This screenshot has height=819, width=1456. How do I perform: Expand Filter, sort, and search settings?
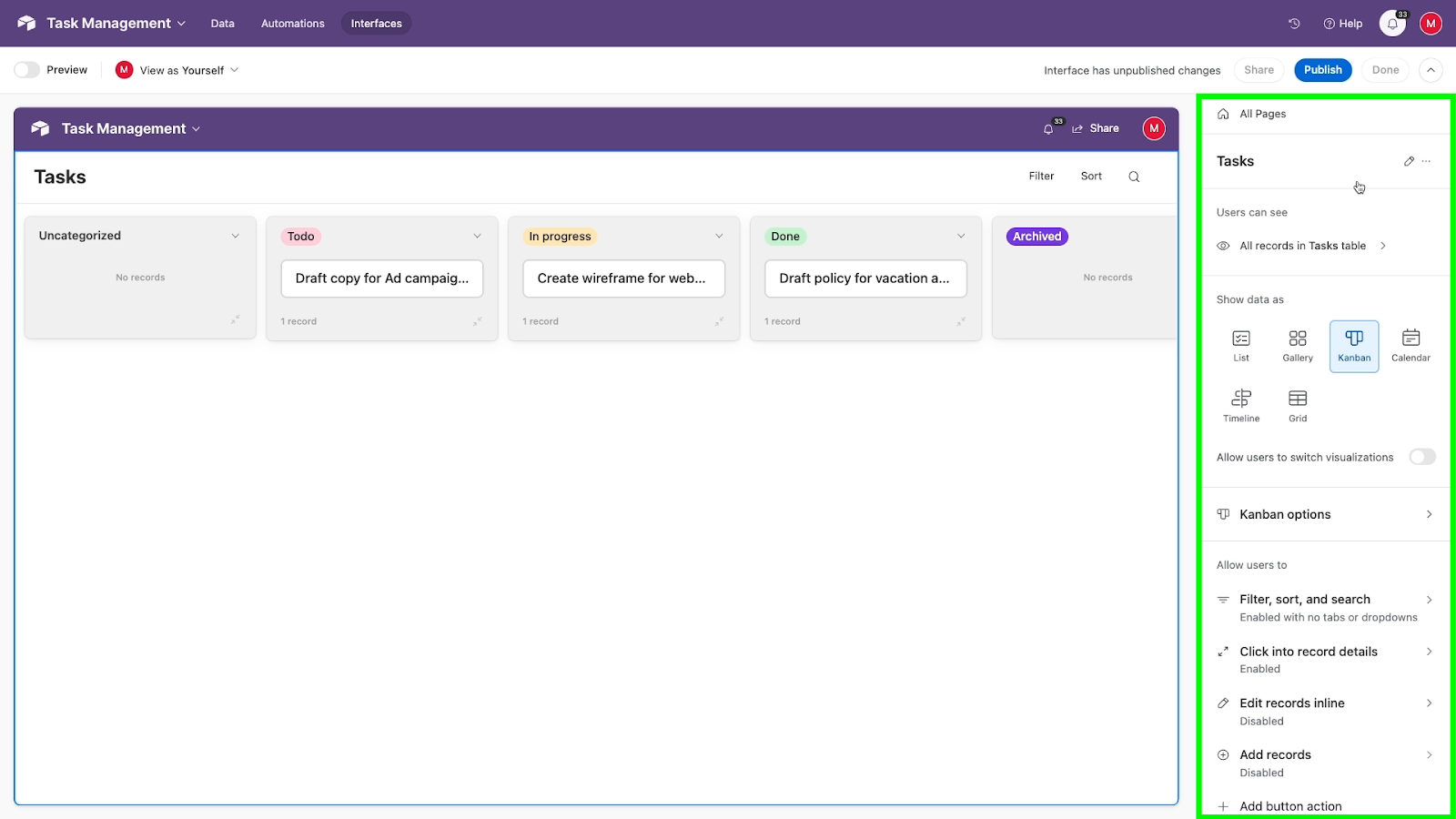1326,608
